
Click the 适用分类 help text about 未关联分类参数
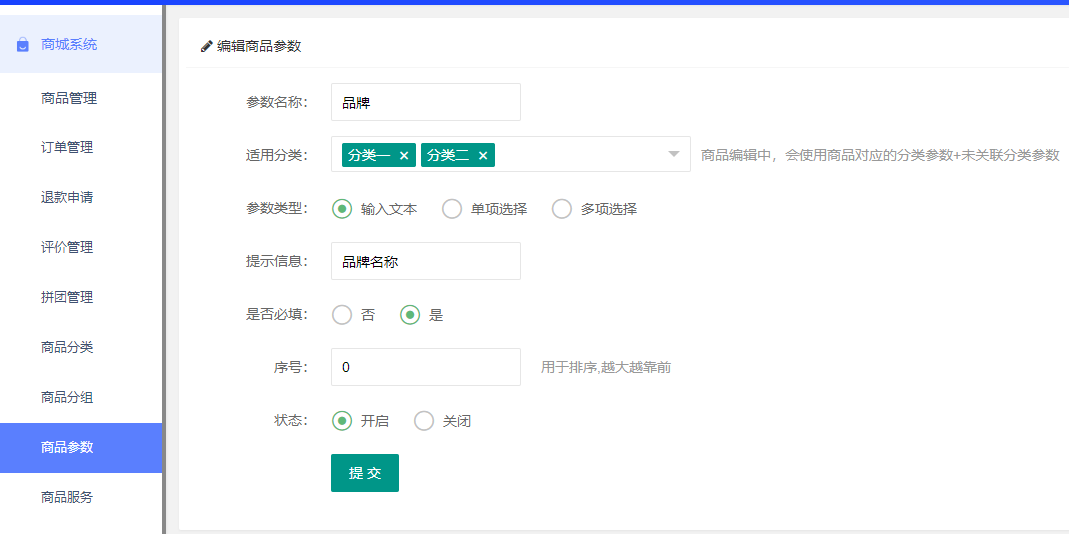[x=880, y=155]
